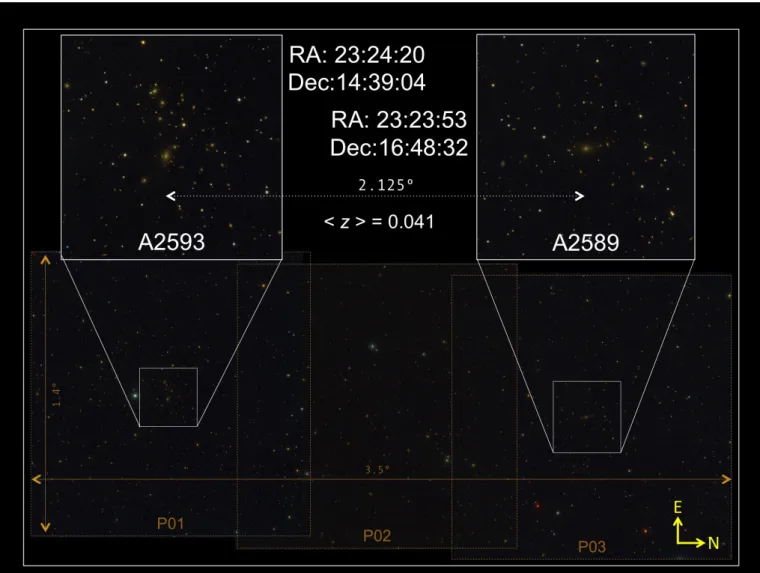The image size is (760, 573).
Task: Click the '< z > = 0.041' redshift text
Action: [x=379, y=222]
